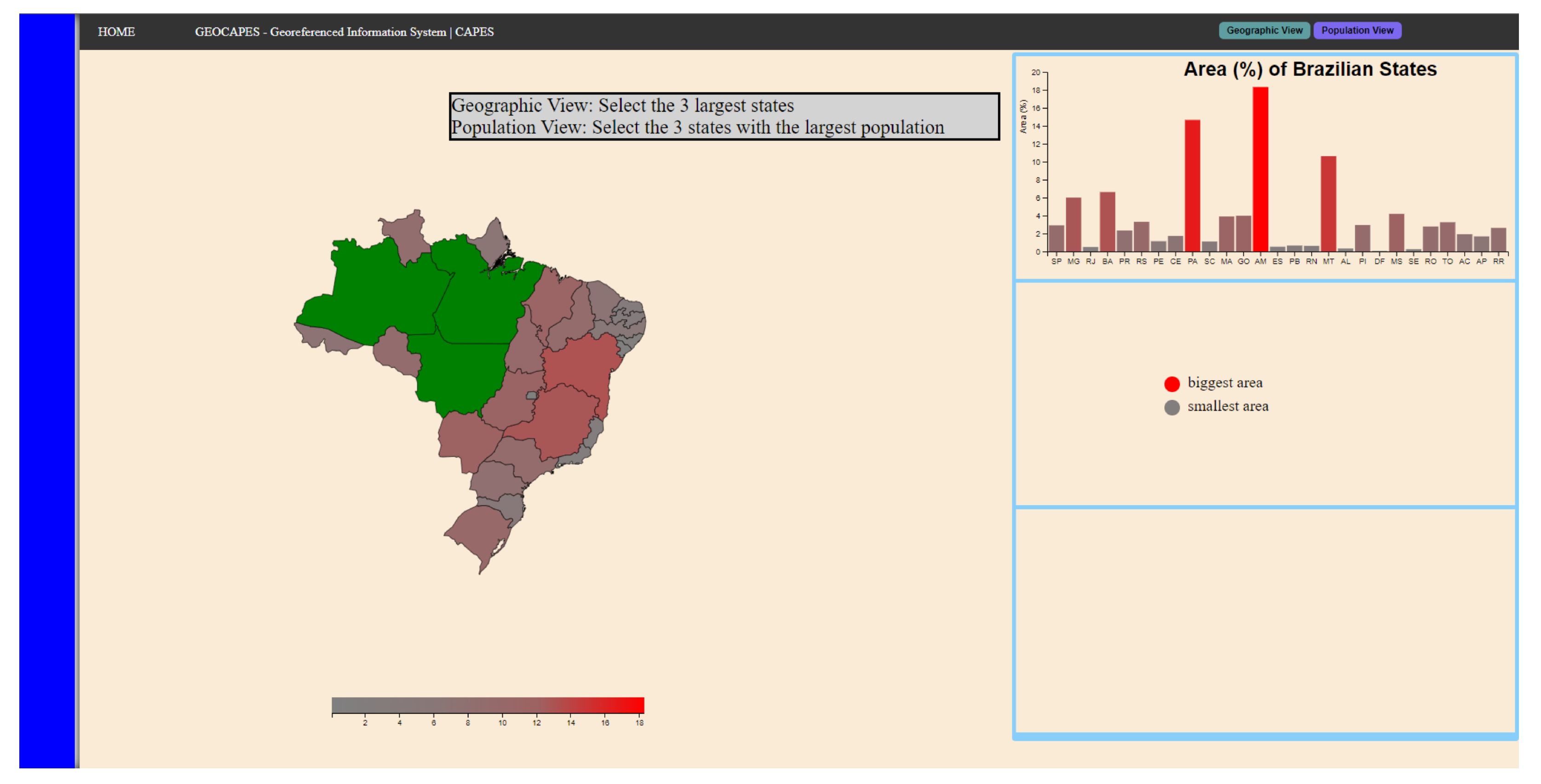This screenshot has width=1541, height=784.
Task: Click the BA bar in the chart
Action: click(x=1107, y=221)
